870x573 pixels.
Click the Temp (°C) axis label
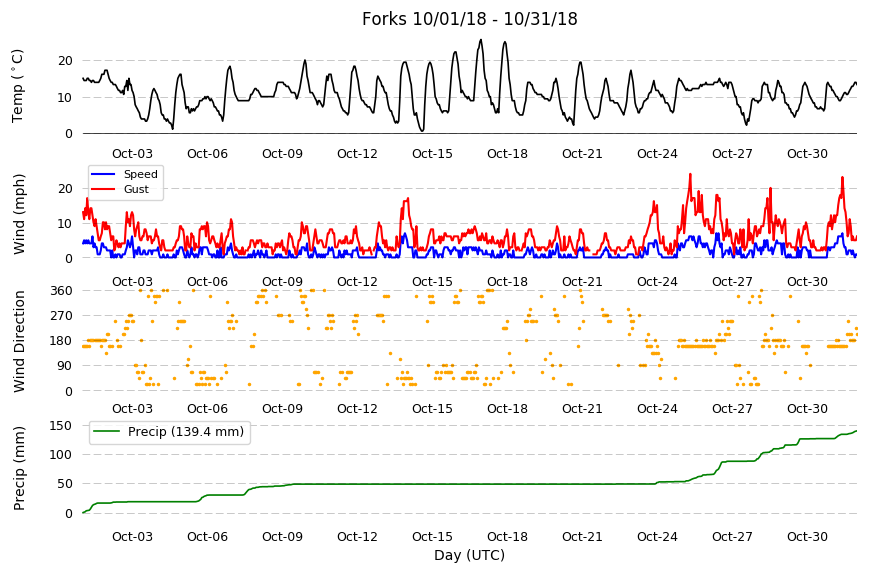pyautogui.click(x=18, y=86)
